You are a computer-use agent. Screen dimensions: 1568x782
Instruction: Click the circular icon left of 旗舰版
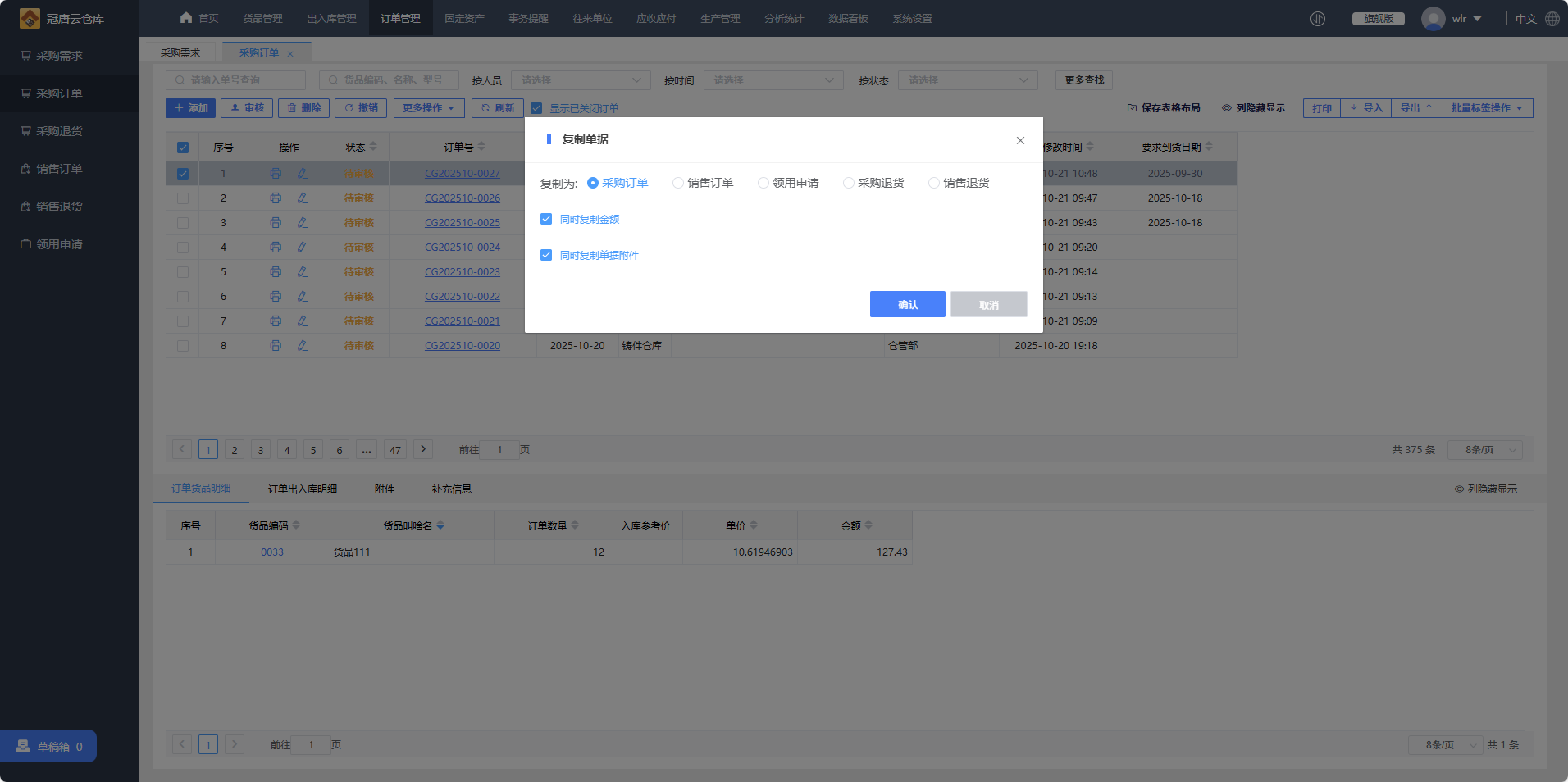pos(1318,19)
